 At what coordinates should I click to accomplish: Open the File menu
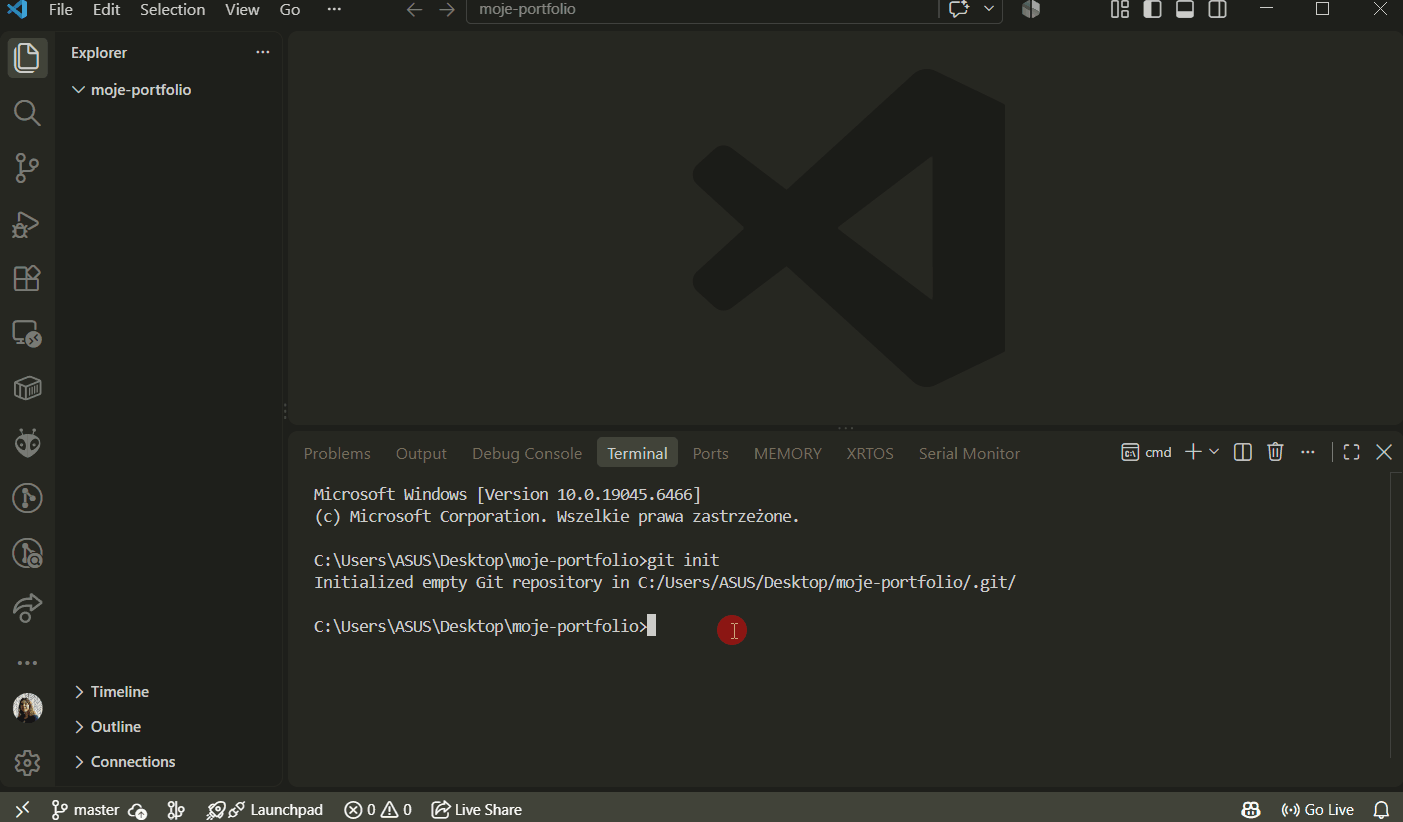[x=61, y=10]
